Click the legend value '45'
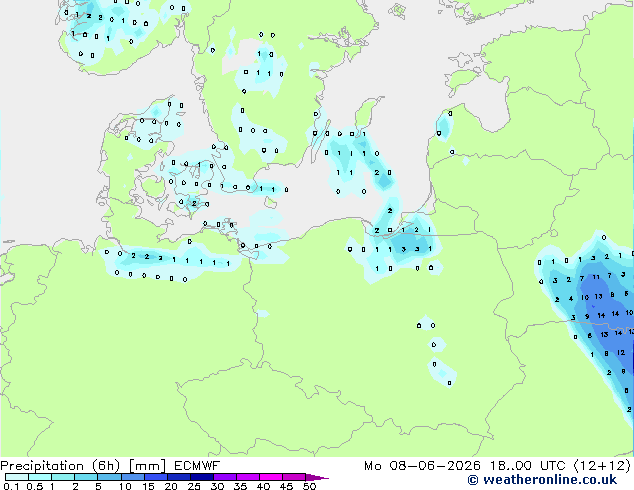The image size is (634, 490). point(286,486)
